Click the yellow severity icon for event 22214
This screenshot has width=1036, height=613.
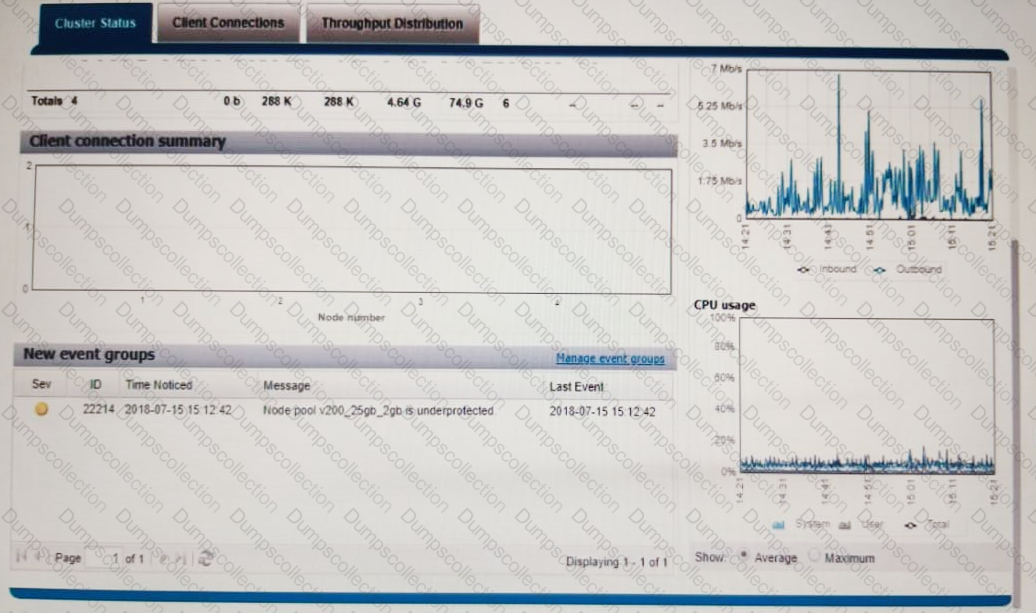point(41,410)
